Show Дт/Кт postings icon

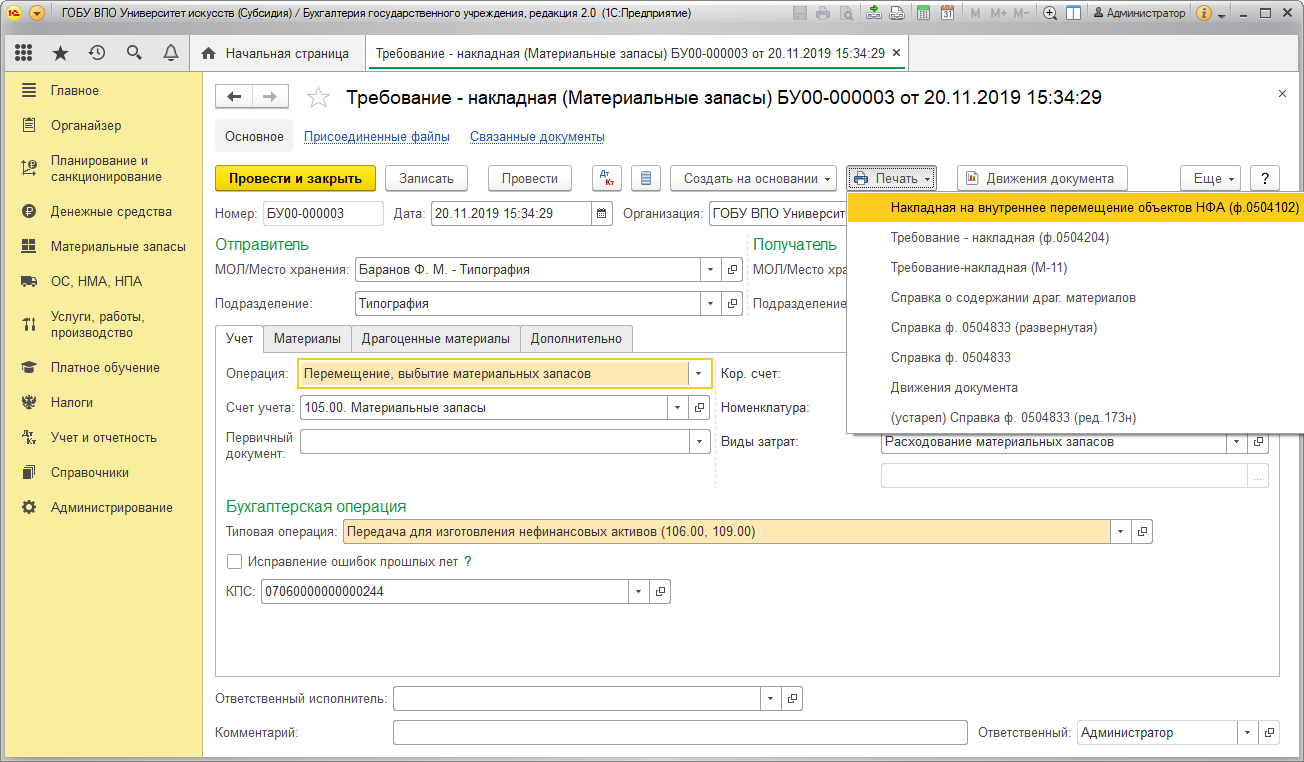tap(606, 178)
